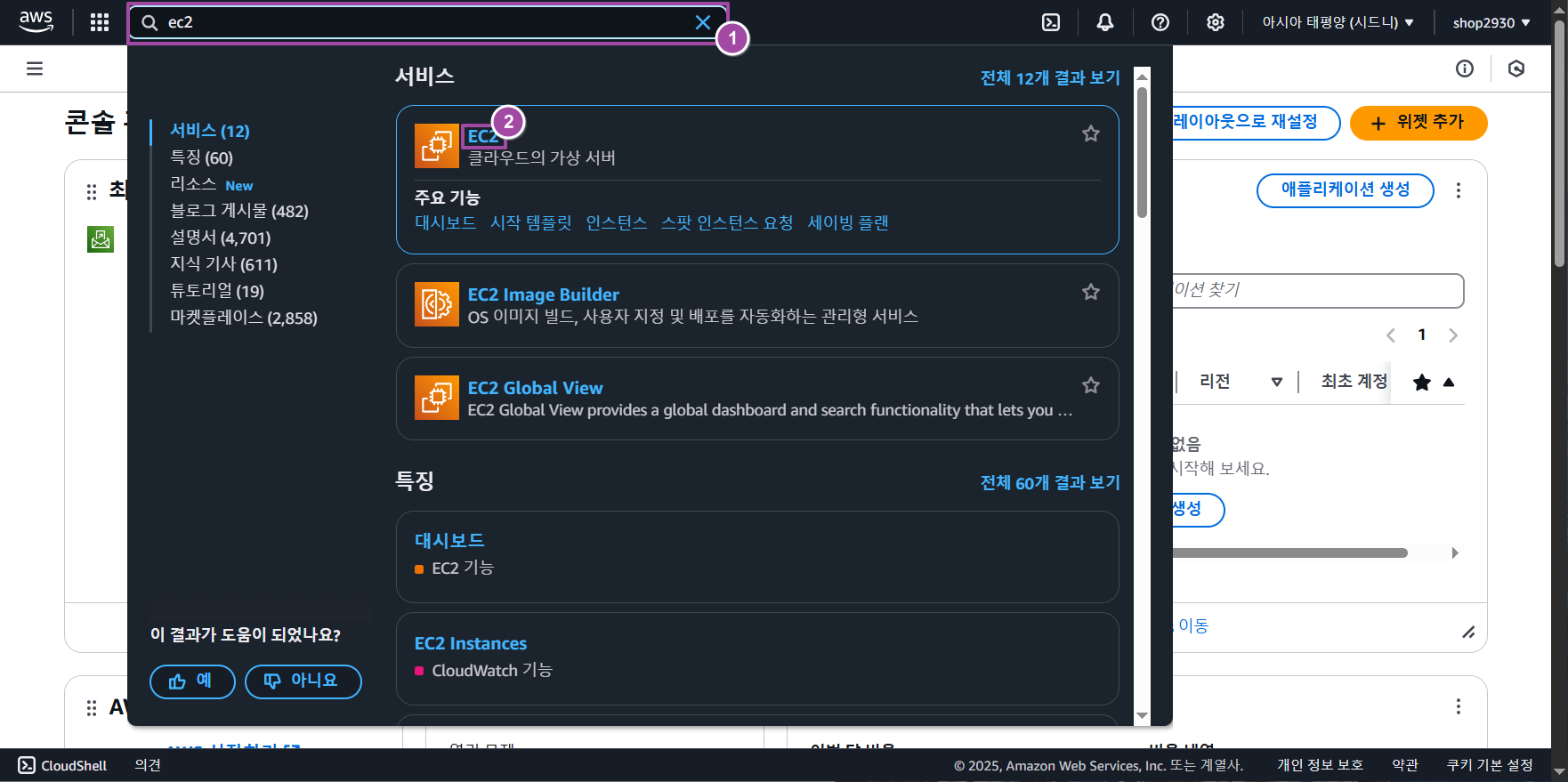Click the hexagon icon beside info icon
Screen dimensions: 1568x782
tap(1516, 69)
